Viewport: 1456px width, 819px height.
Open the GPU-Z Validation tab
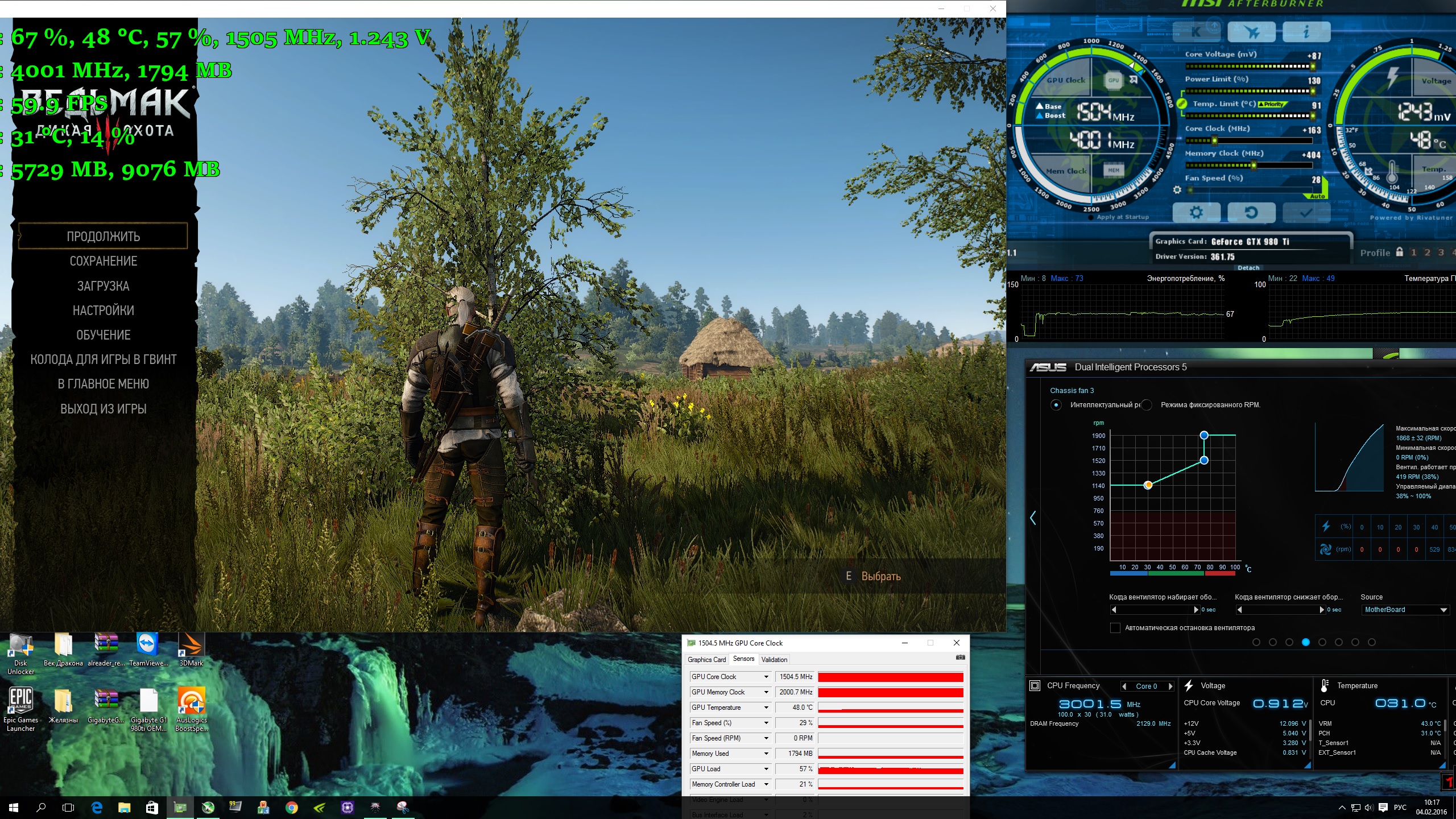tap(774, 660)
